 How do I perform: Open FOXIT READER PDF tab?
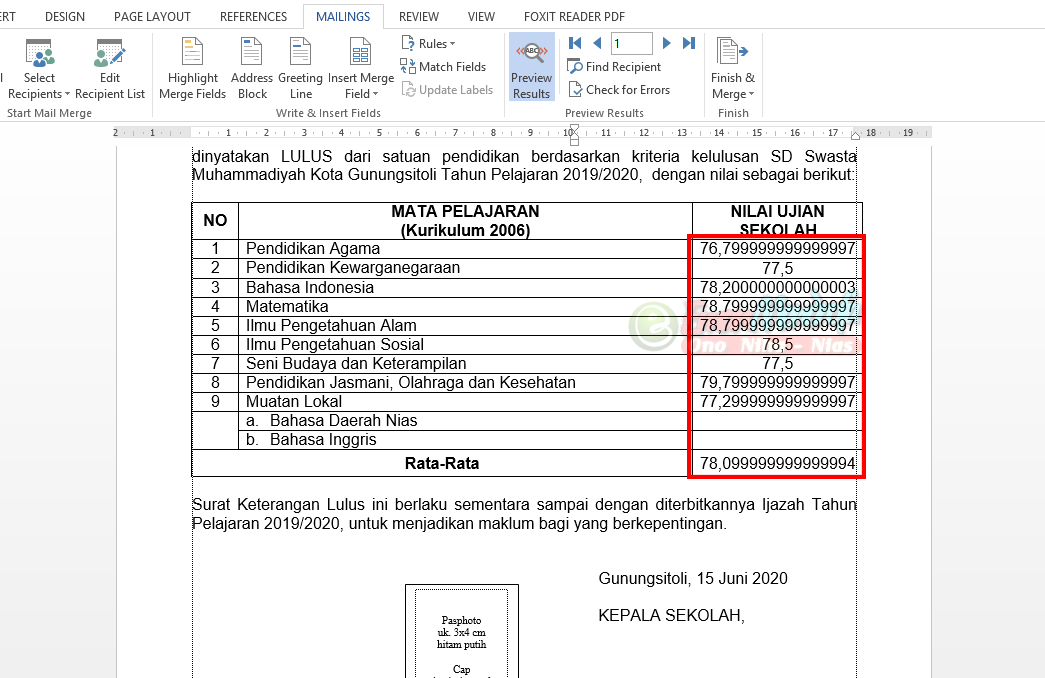click(x=574, y=17)
